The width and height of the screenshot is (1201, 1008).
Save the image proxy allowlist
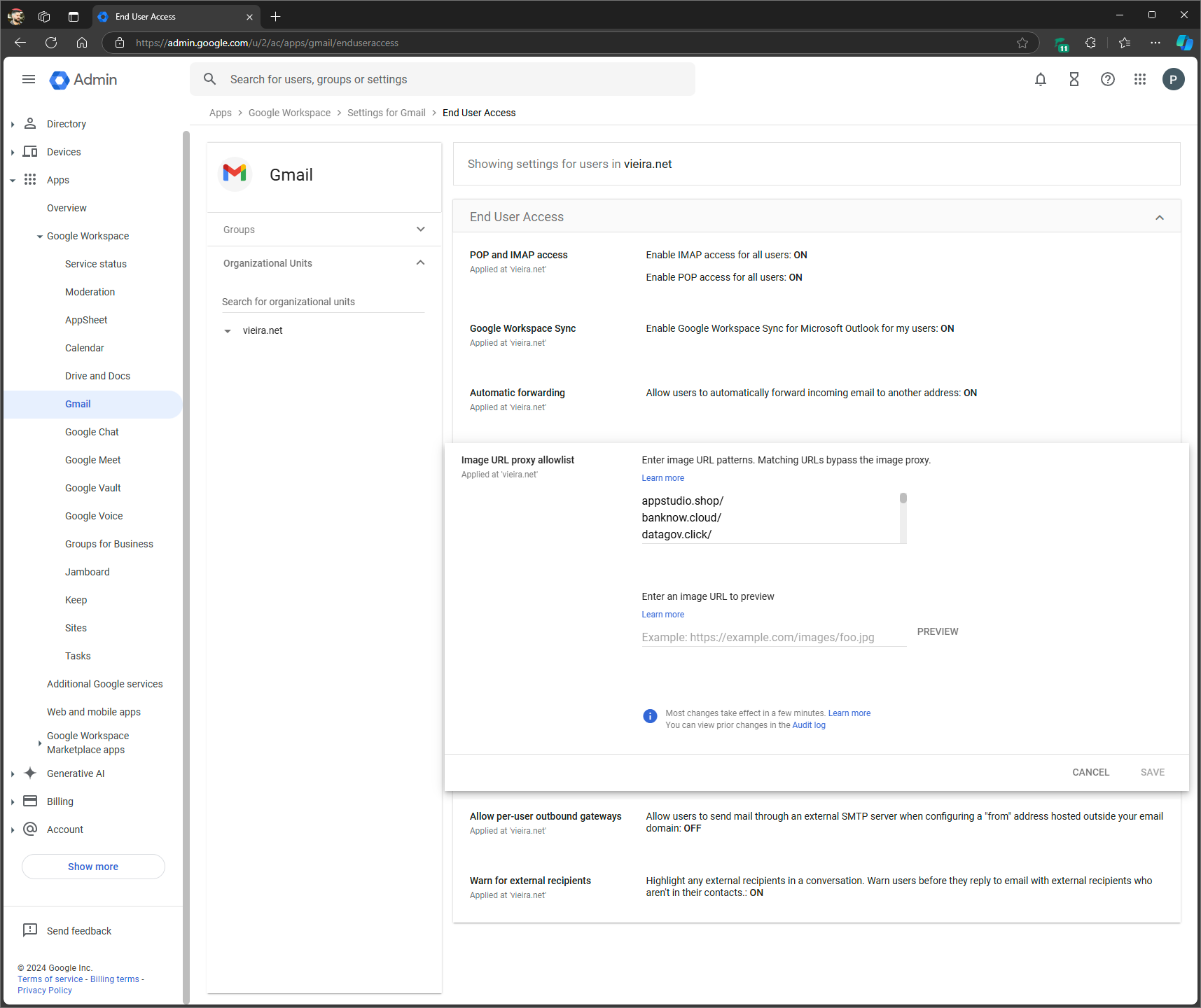point(1153,772)
